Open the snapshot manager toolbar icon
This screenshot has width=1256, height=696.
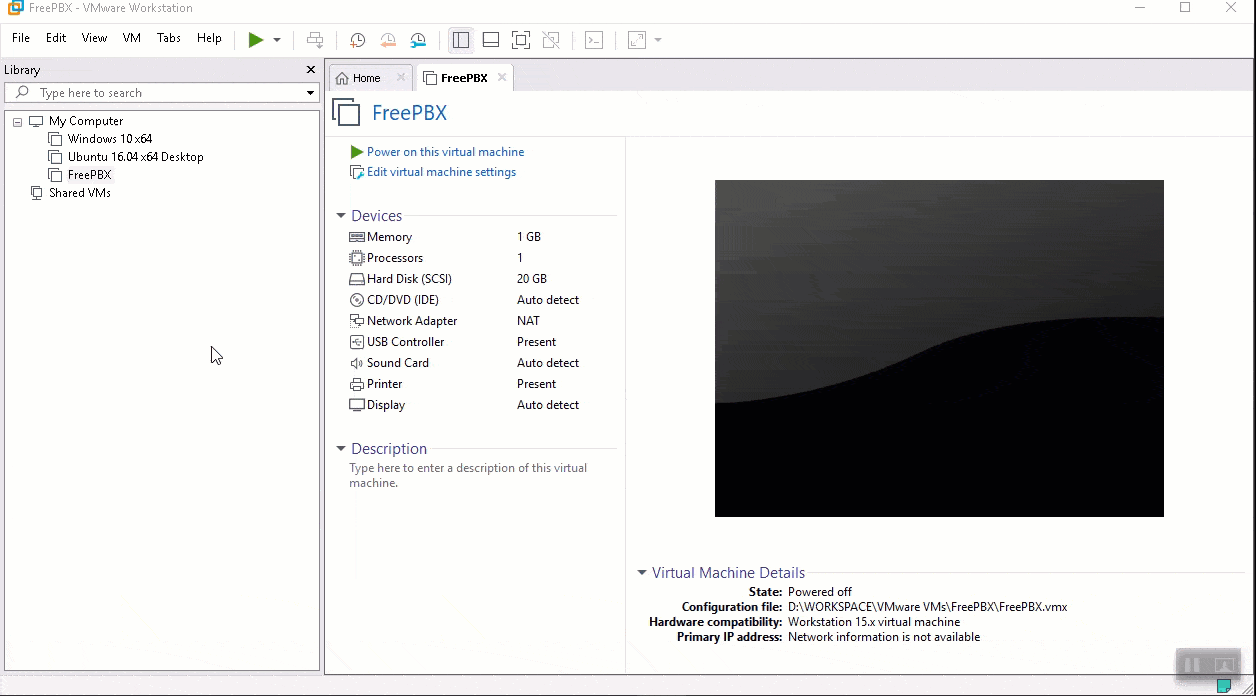419,40
